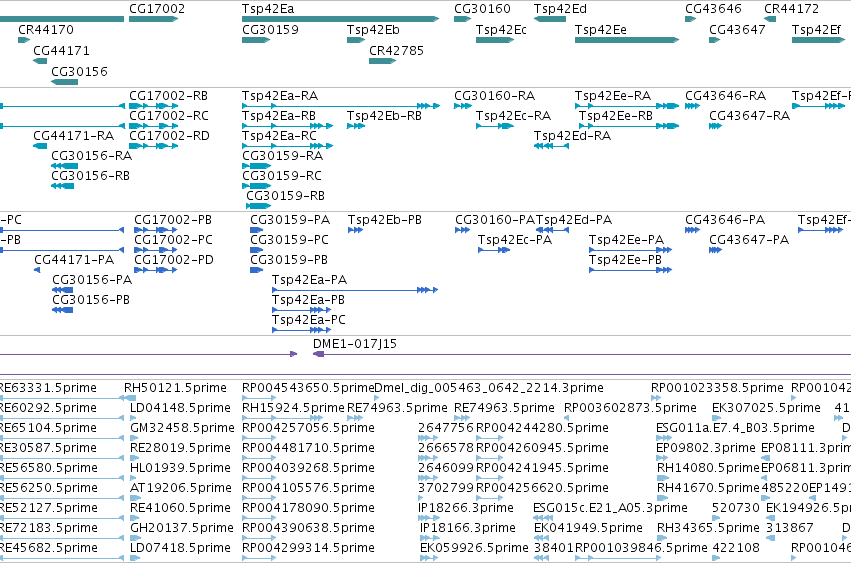This screenshot has height=563, width=851.
Task: Click the CG30156-PA protein label
Action: tap(92, 280)
